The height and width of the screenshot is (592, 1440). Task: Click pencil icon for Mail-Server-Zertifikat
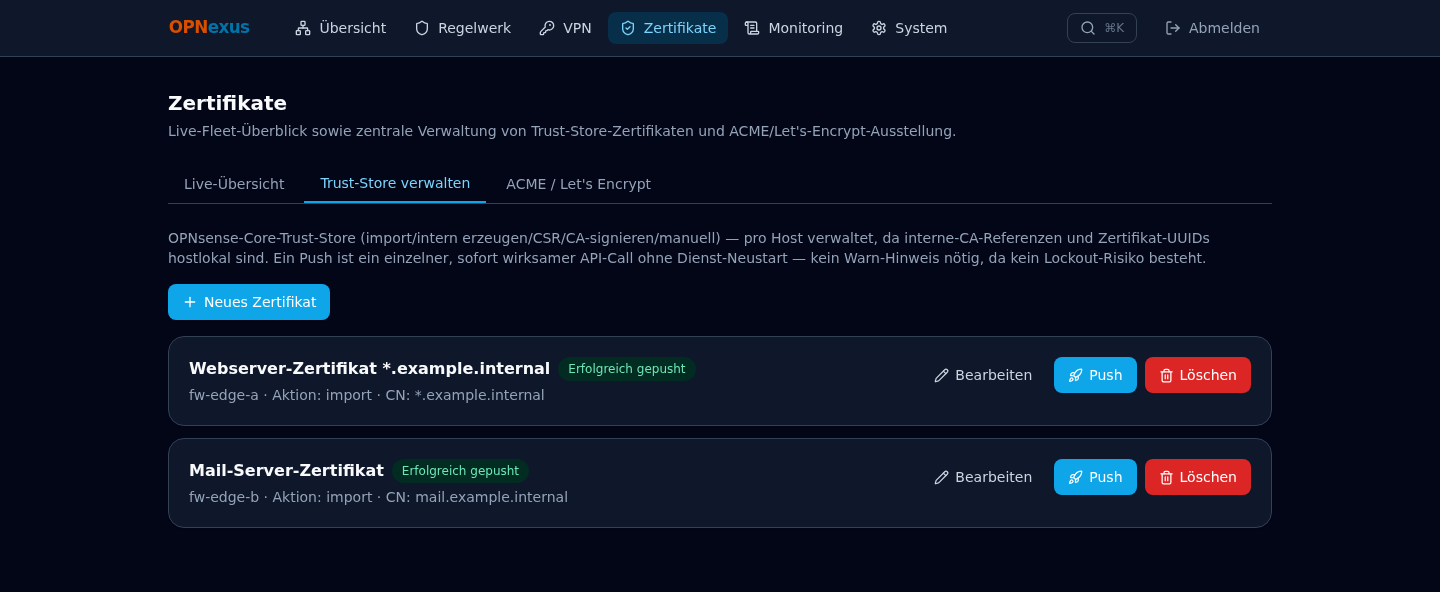click(942, 477)
